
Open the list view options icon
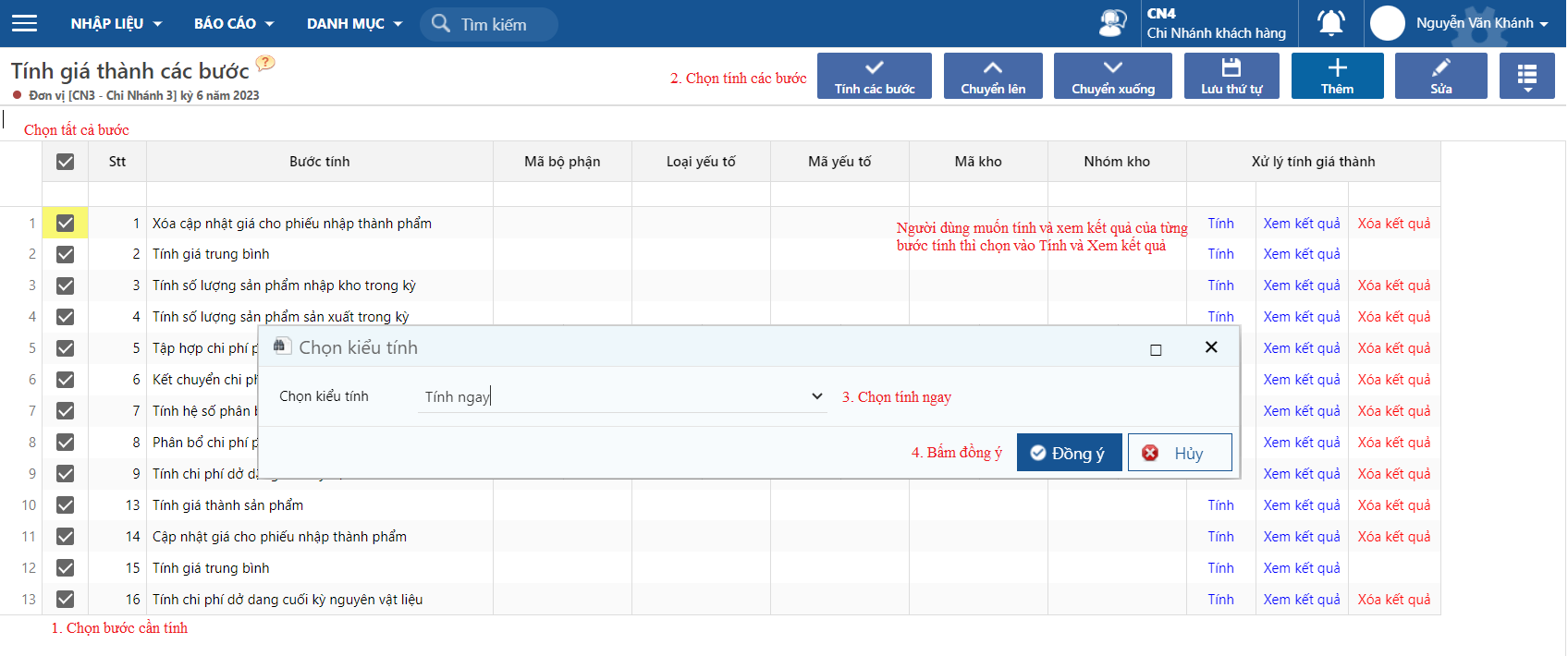point(1527,76)
